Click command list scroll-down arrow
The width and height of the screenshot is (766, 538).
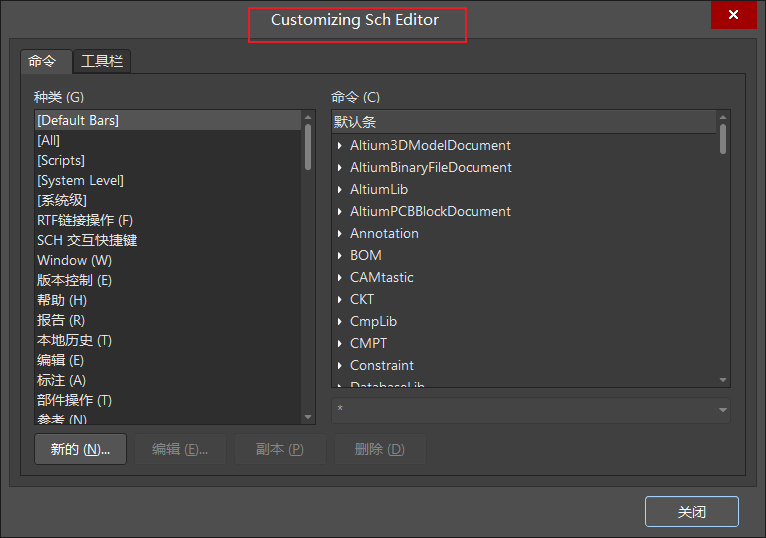[723, 380]
